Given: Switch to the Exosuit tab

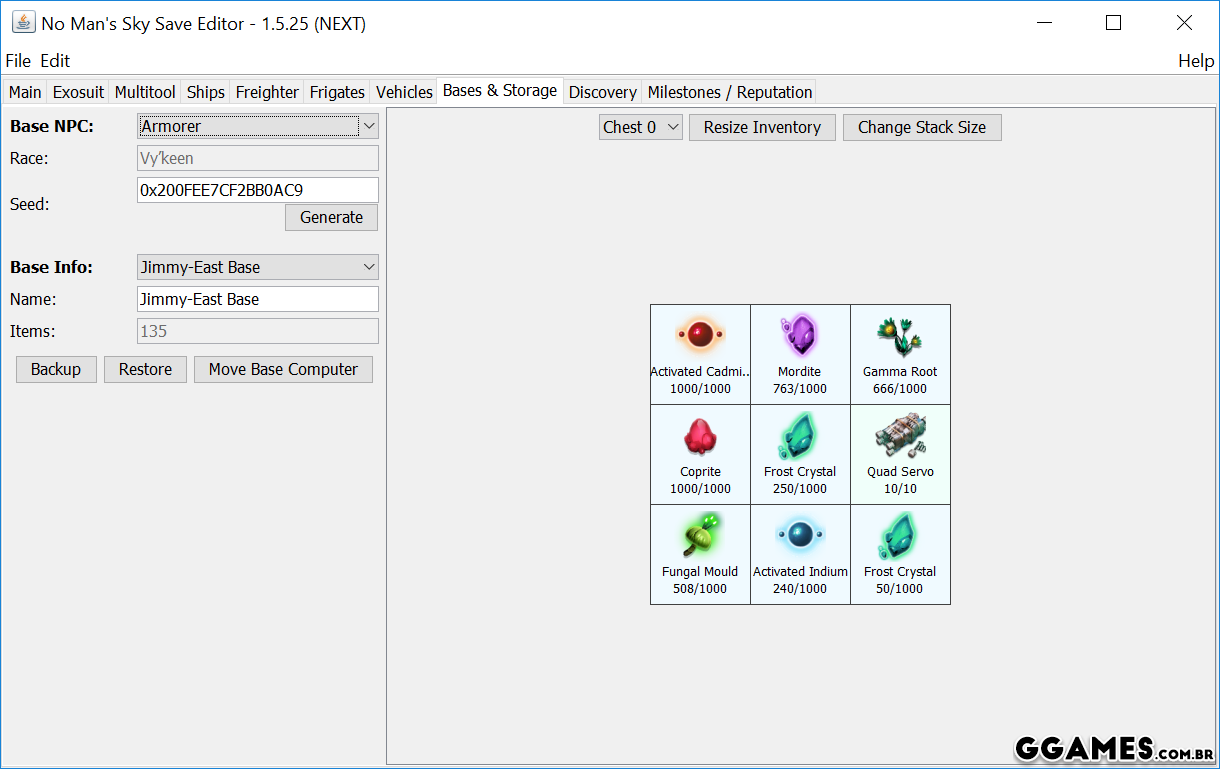Looking at the screenshot, I should pos(78,92).
